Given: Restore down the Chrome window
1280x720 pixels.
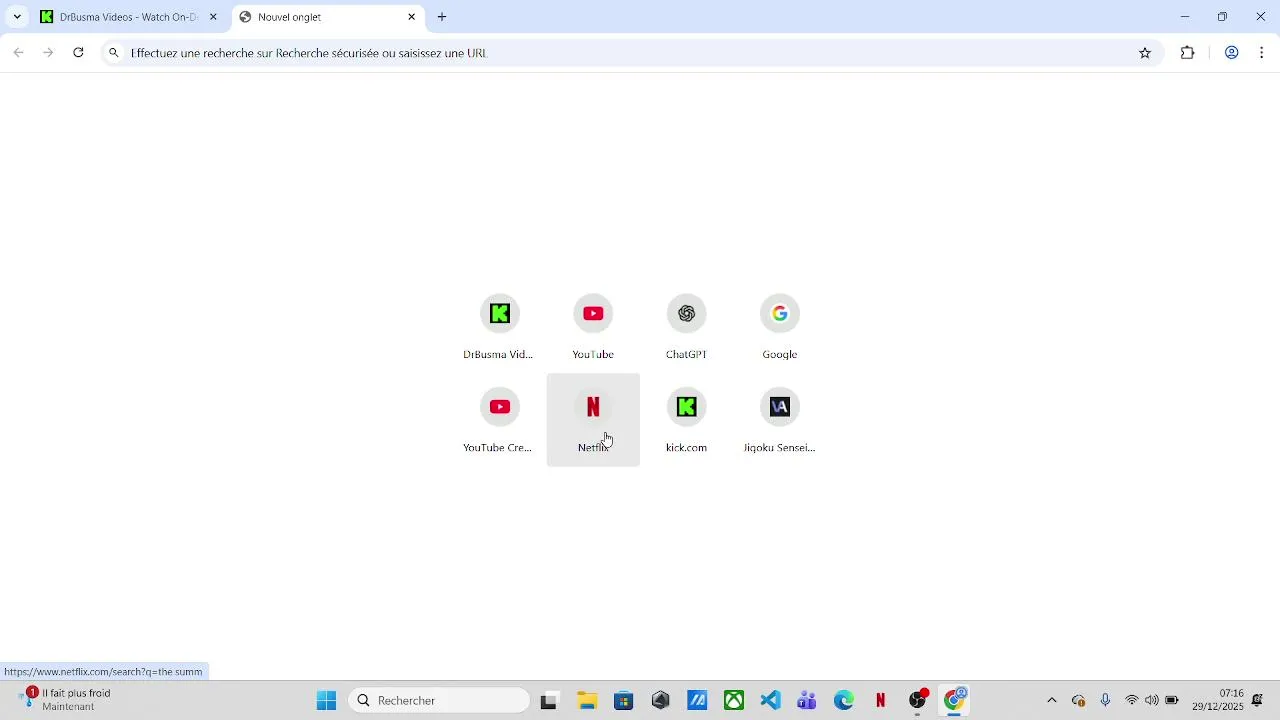Looking at the screenshot, I should point(1222,17).
